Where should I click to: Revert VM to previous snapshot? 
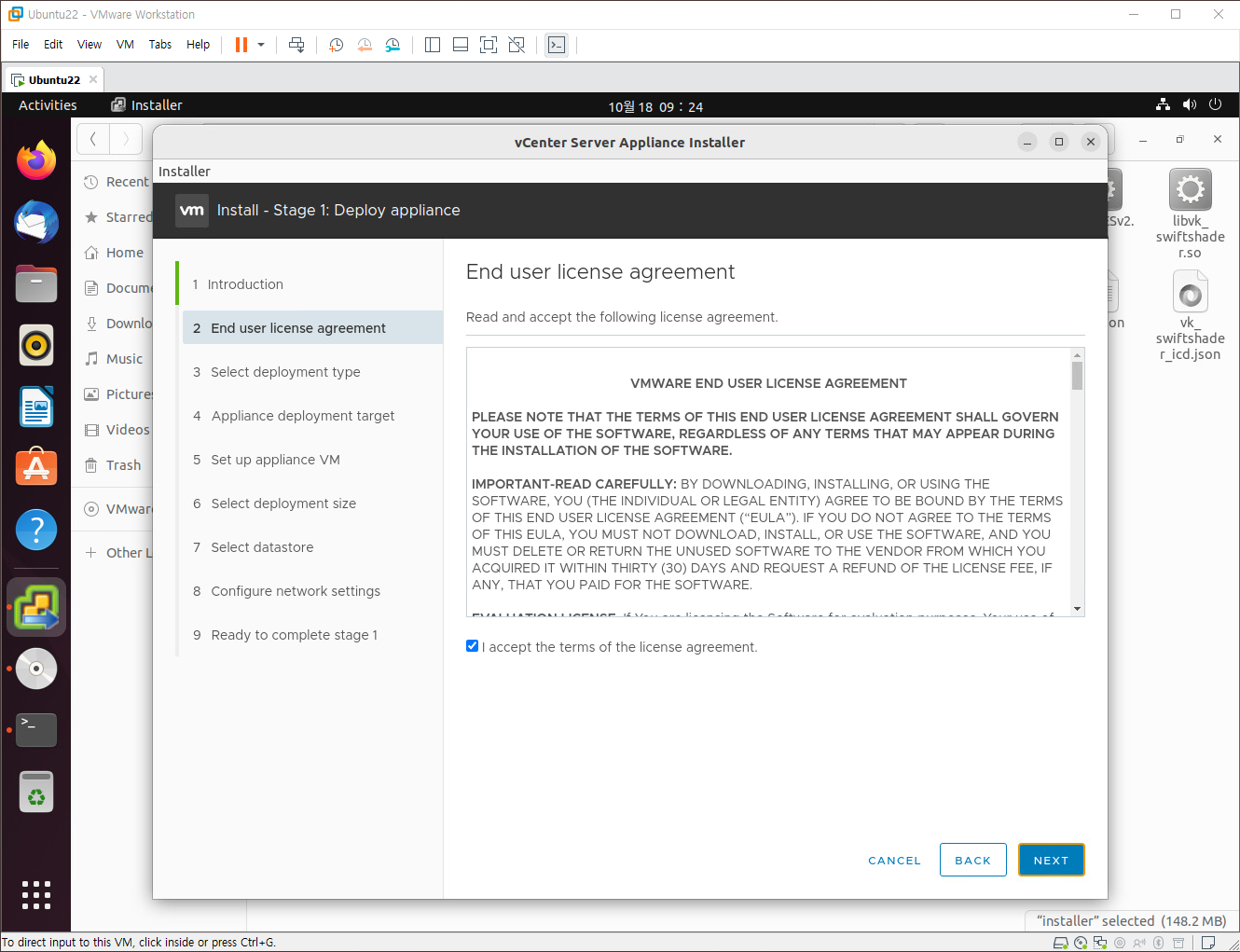[x=365, y=45]
